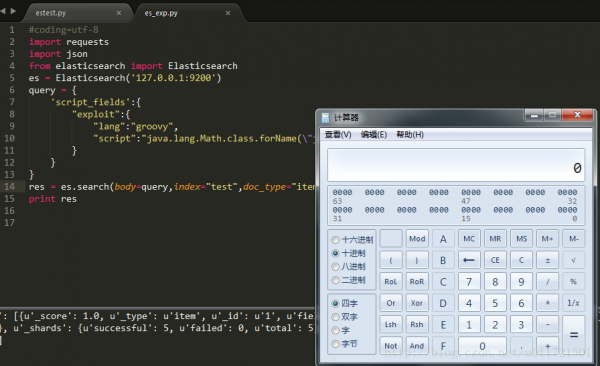Click the RoL rotate left button
This screenshot has height=366, width=600.
point(391,282)
